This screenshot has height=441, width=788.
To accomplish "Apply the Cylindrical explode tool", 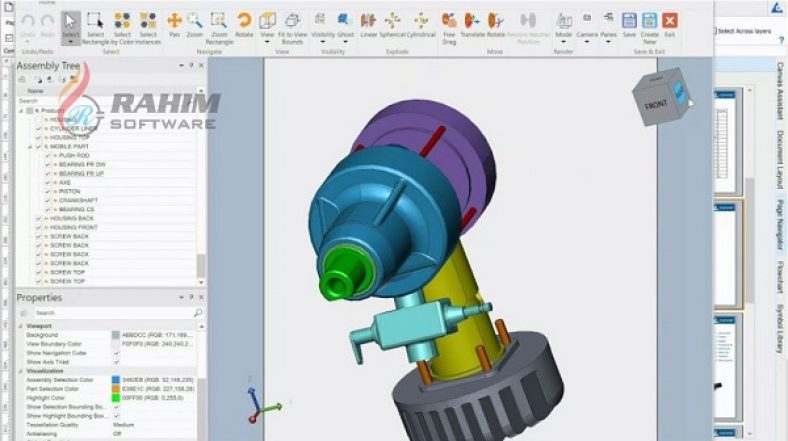I will pyautogui.click(x=421, y=25).
